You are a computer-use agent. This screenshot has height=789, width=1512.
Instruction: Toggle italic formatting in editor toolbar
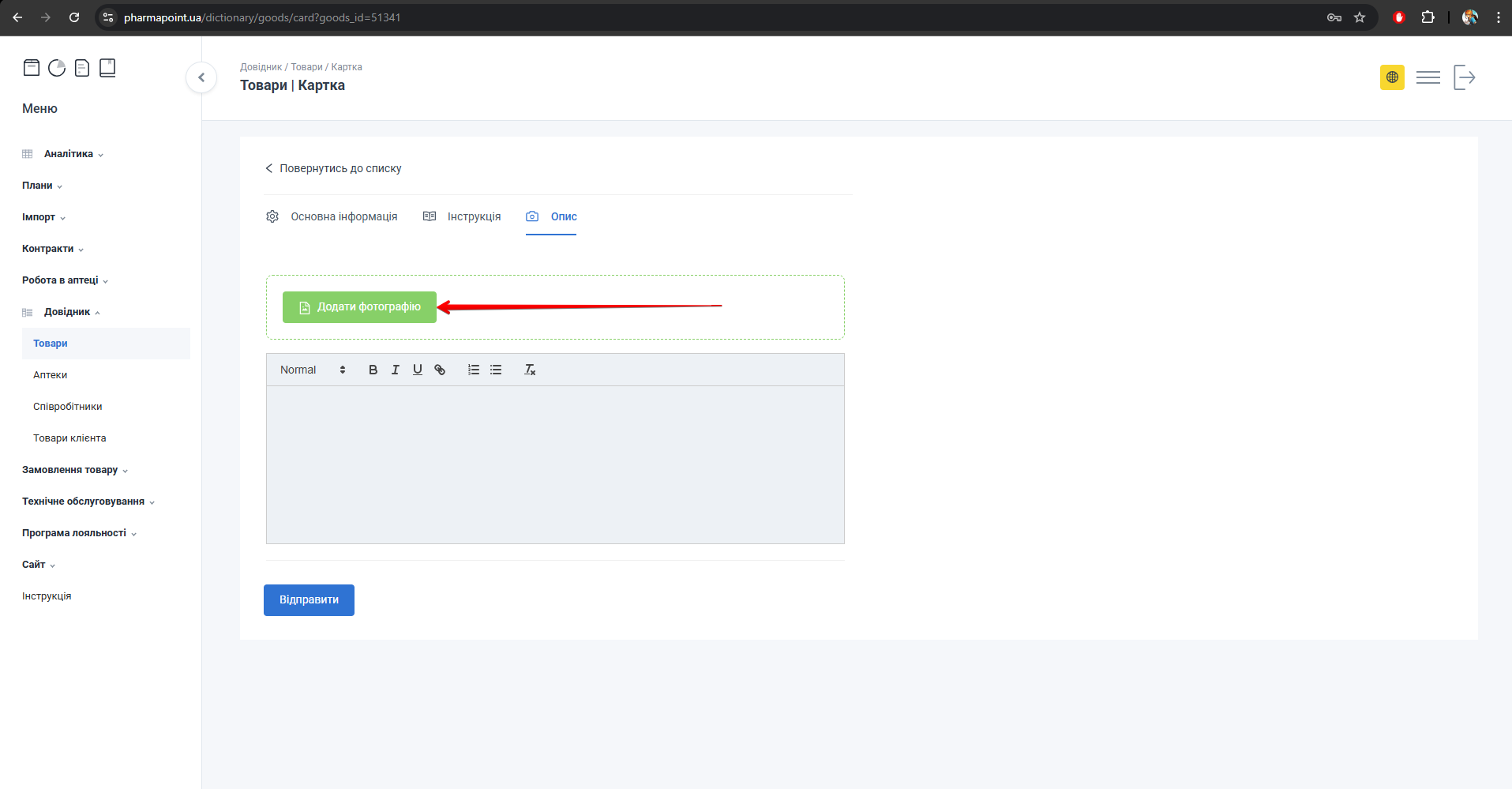pyautogui.click(x=395, y=370)
